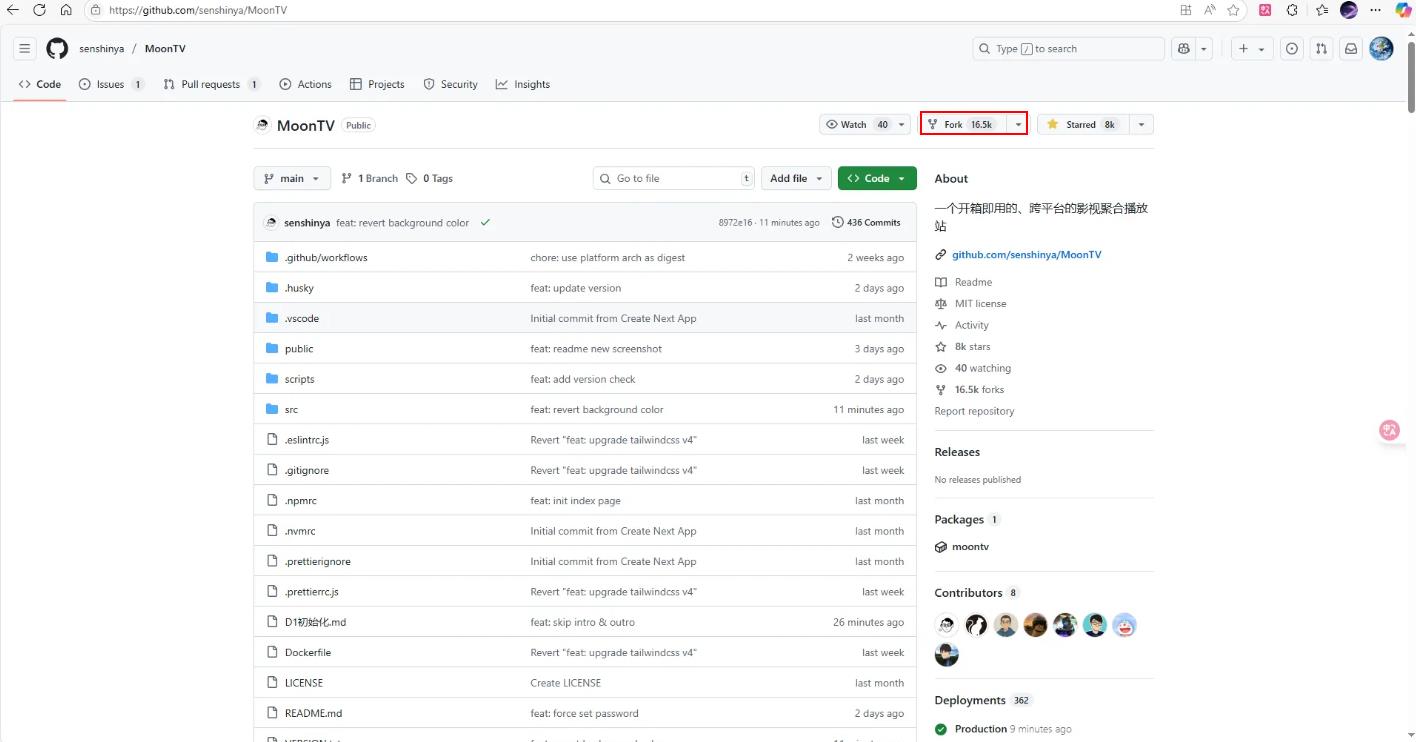The height and width of the screenshot is (742, 1416).
Task: Open the 0 Tags link
Action: pyautogui.click(x=429, y=178)
